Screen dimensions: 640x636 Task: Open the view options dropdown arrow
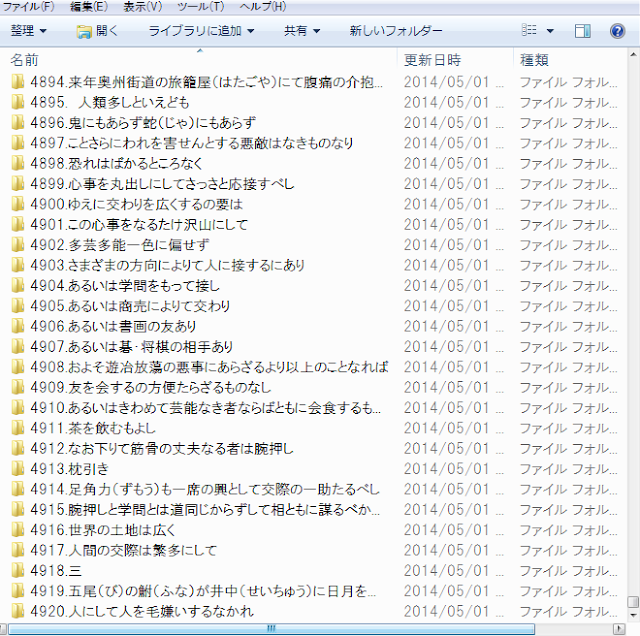click(x=550, y=31)
